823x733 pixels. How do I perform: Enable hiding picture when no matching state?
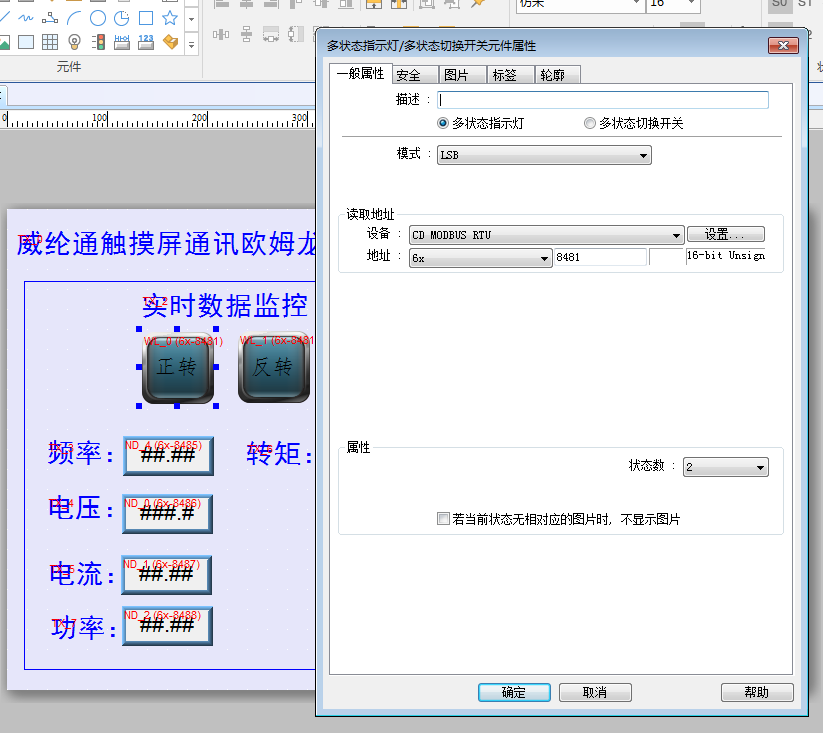click(444, 519)
